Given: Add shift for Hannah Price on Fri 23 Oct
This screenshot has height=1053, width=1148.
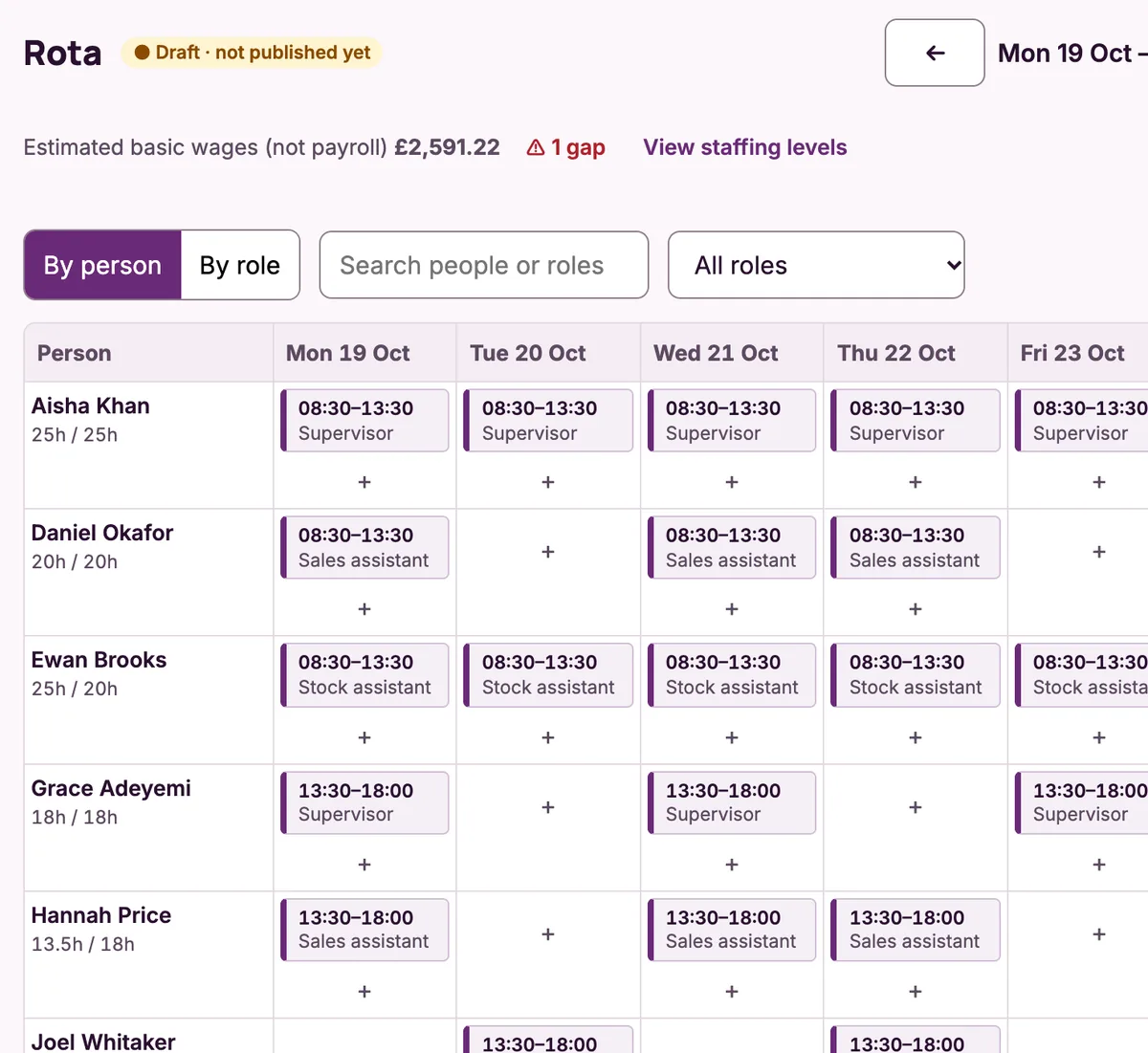Looking at the screenshot, I should 1099,934.
